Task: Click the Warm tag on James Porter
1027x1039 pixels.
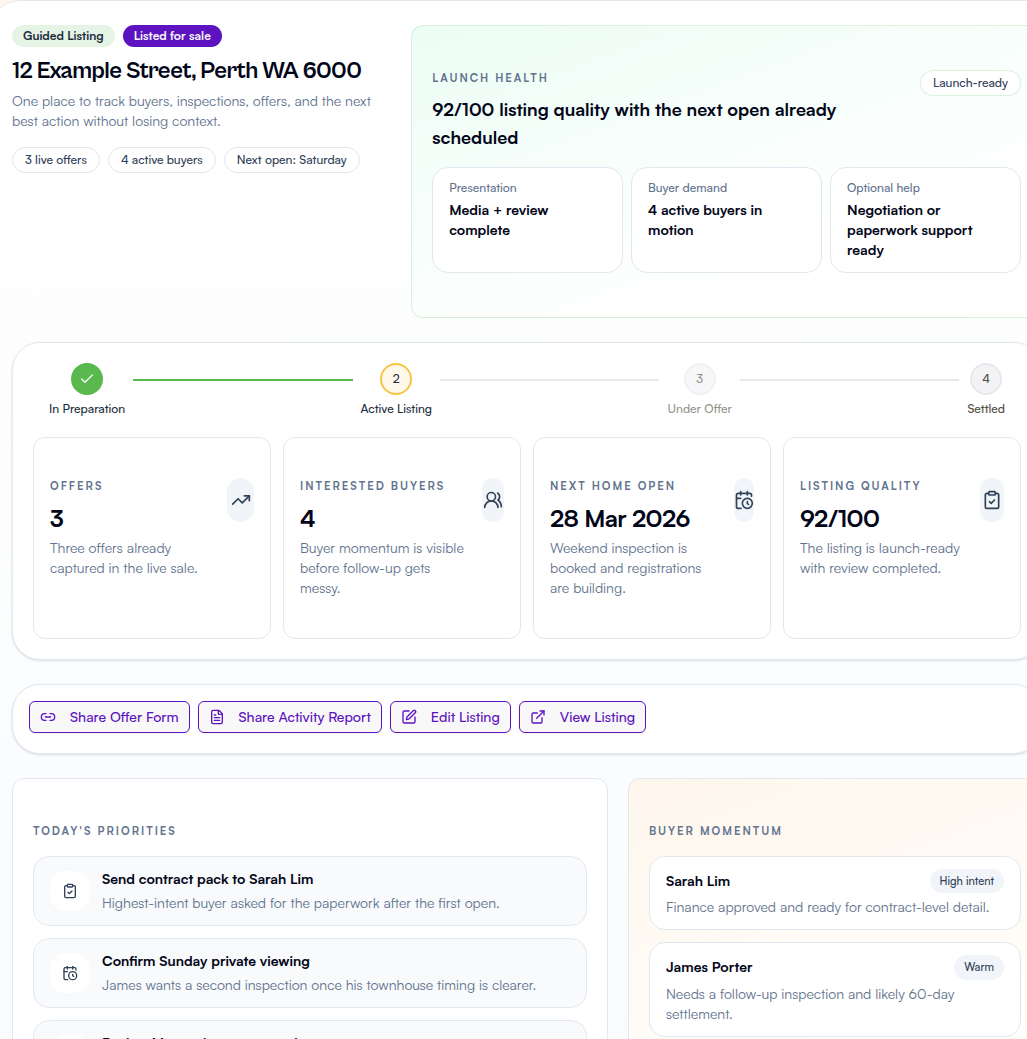Action: [978, 967]
